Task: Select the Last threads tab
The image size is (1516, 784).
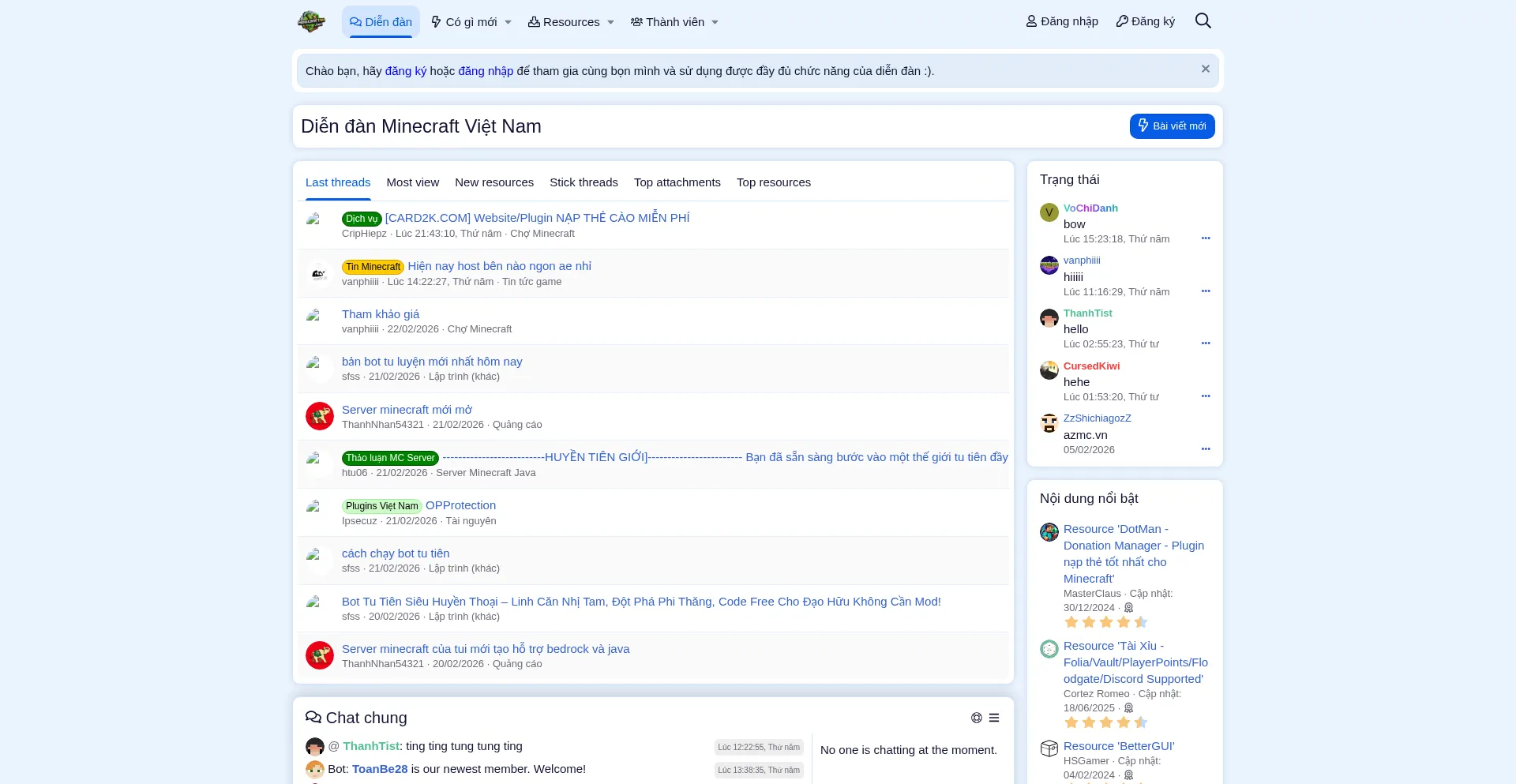Action: click(x=338, y=182)
